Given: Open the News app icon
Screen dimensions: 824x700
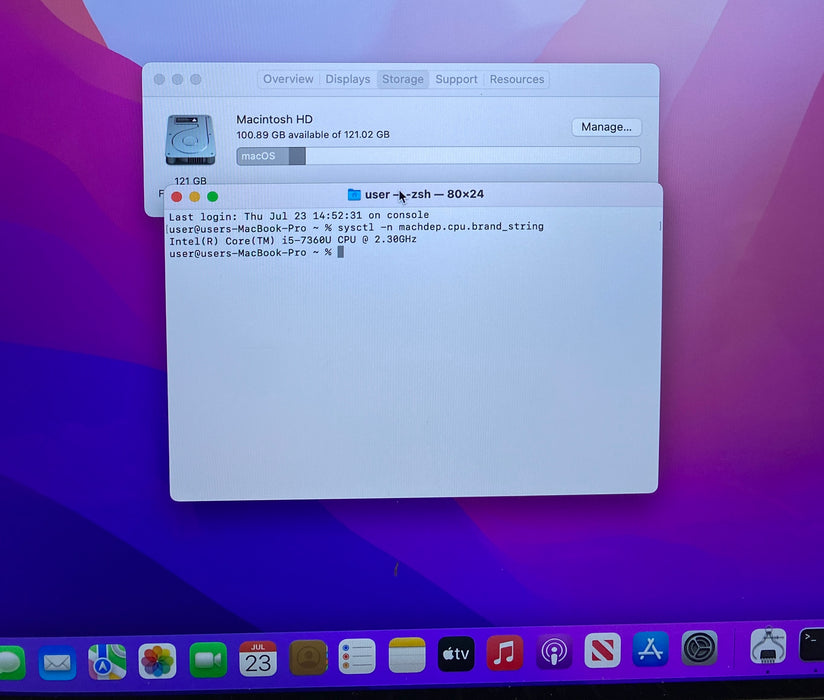Looking at the screenshot, I should pos(602,651).
